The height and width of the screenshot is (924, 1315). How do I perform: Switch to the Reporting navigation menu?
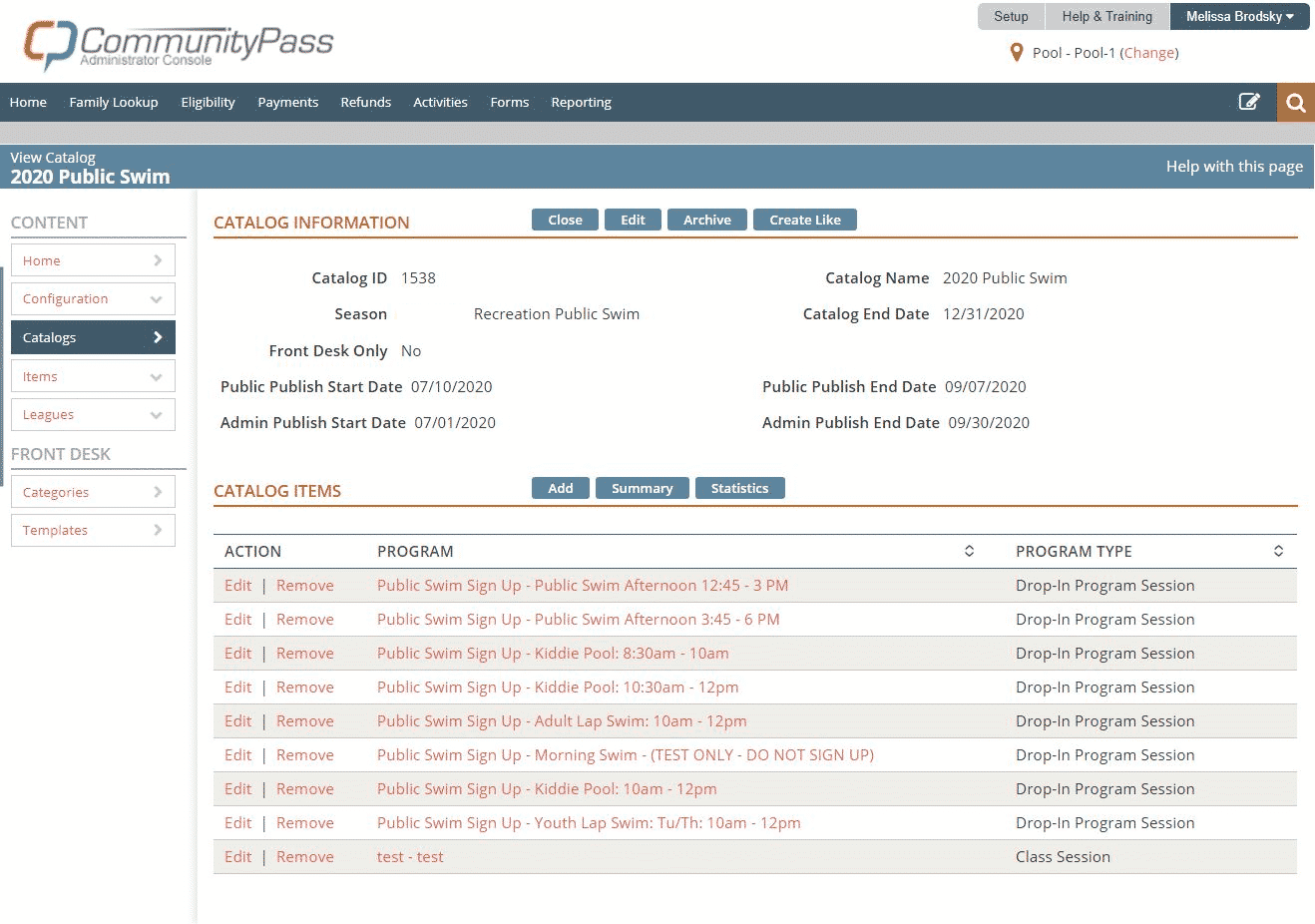pos(581,102)
